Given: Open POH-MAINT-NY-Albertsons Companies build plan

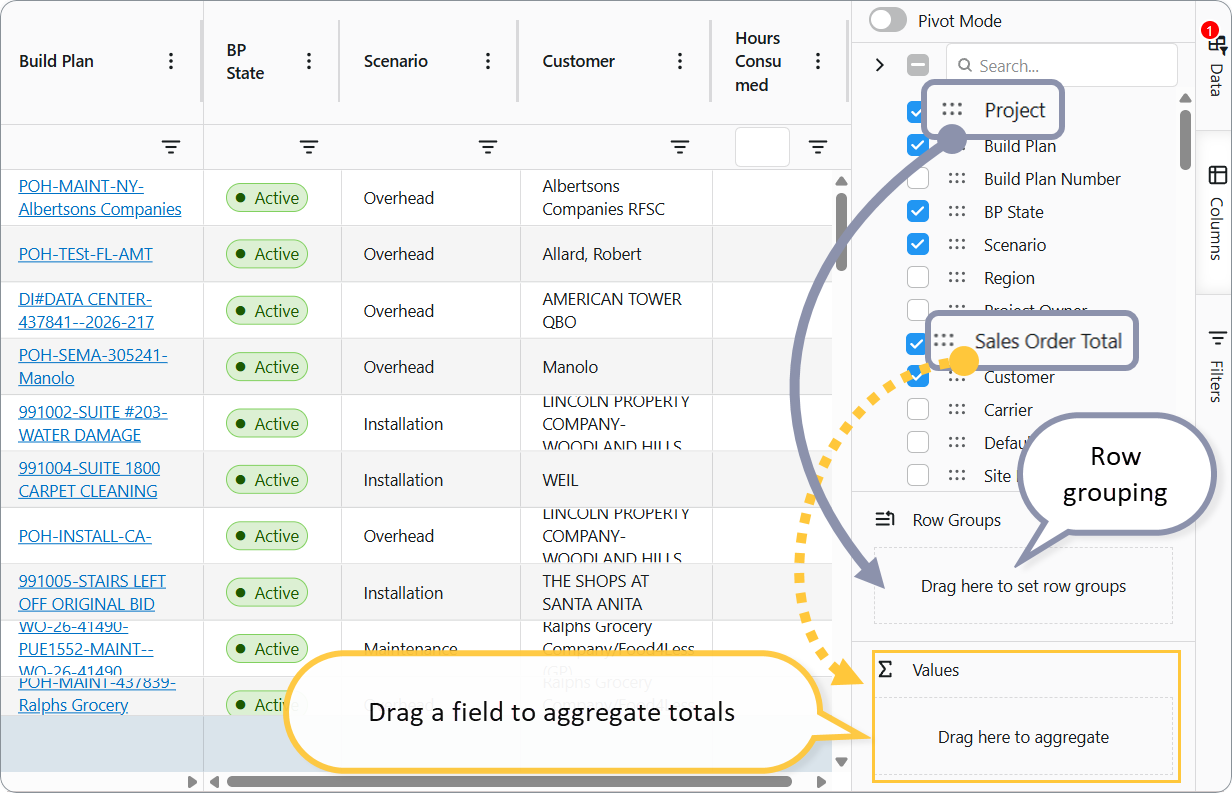Looking at the screenshot, I should (100, 198).
